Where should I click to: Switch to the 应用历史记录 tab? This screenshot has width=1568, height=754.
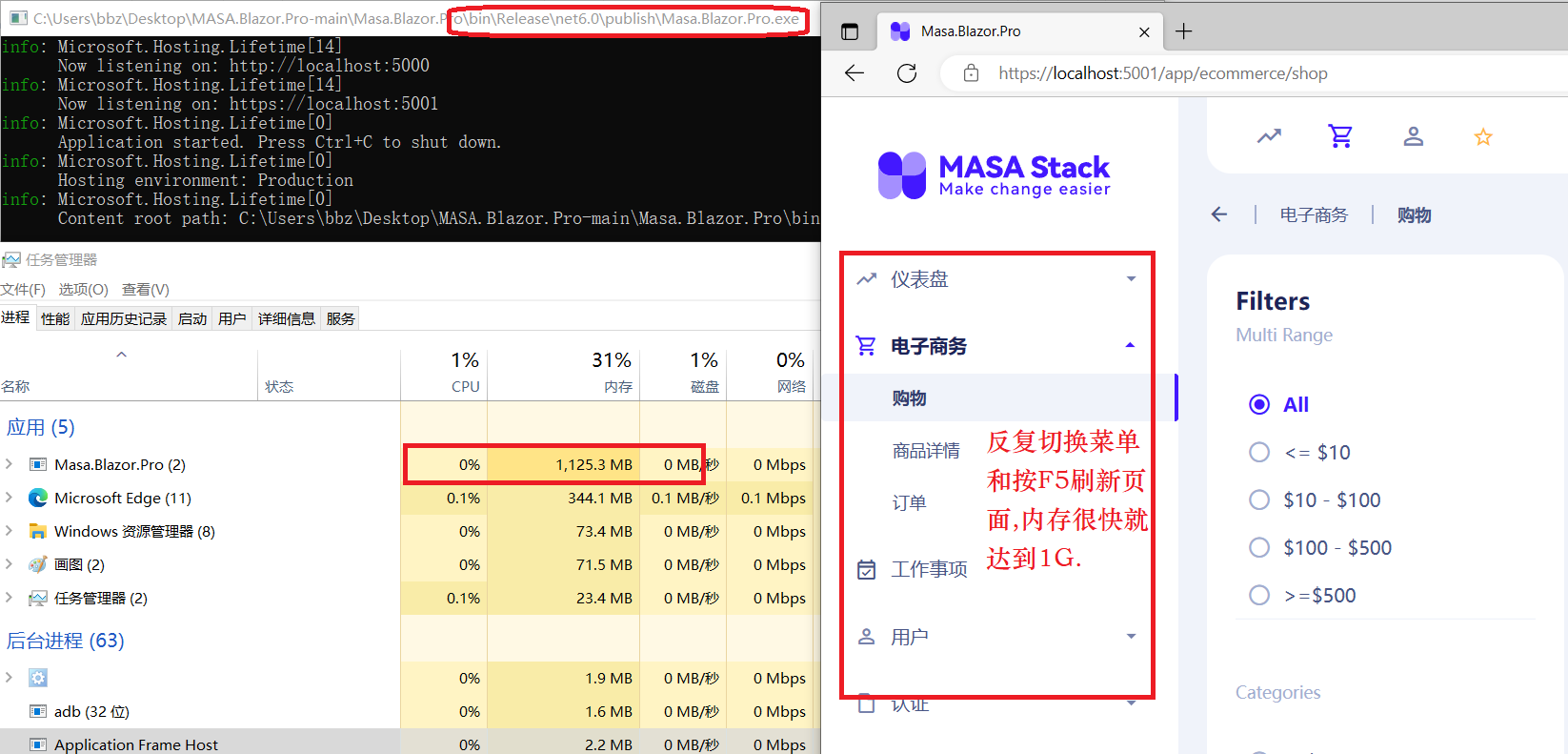124,318
